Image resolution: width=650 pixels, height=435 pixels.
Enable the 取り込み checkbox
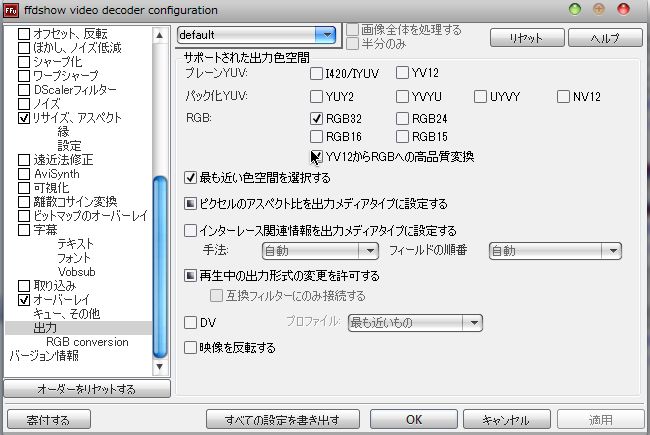24,286
